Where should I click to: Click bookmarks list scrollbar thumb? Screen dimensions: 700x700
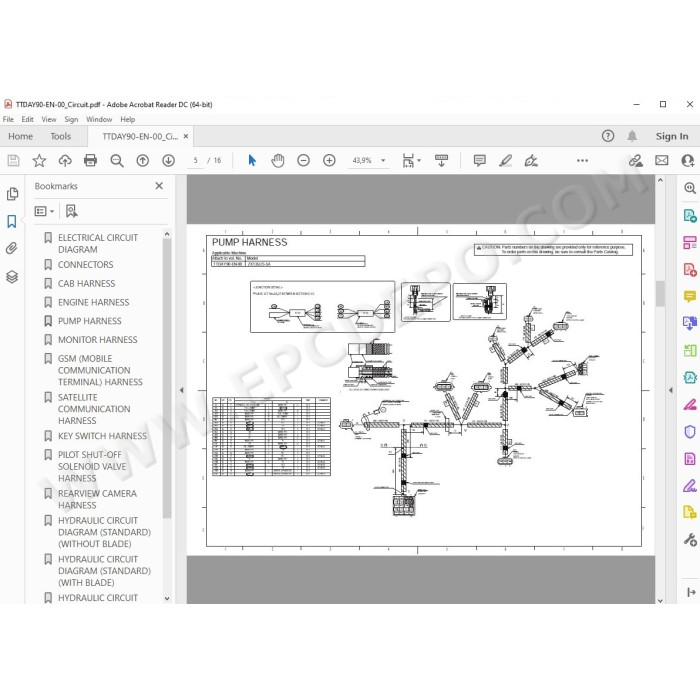tap(167, 379)
